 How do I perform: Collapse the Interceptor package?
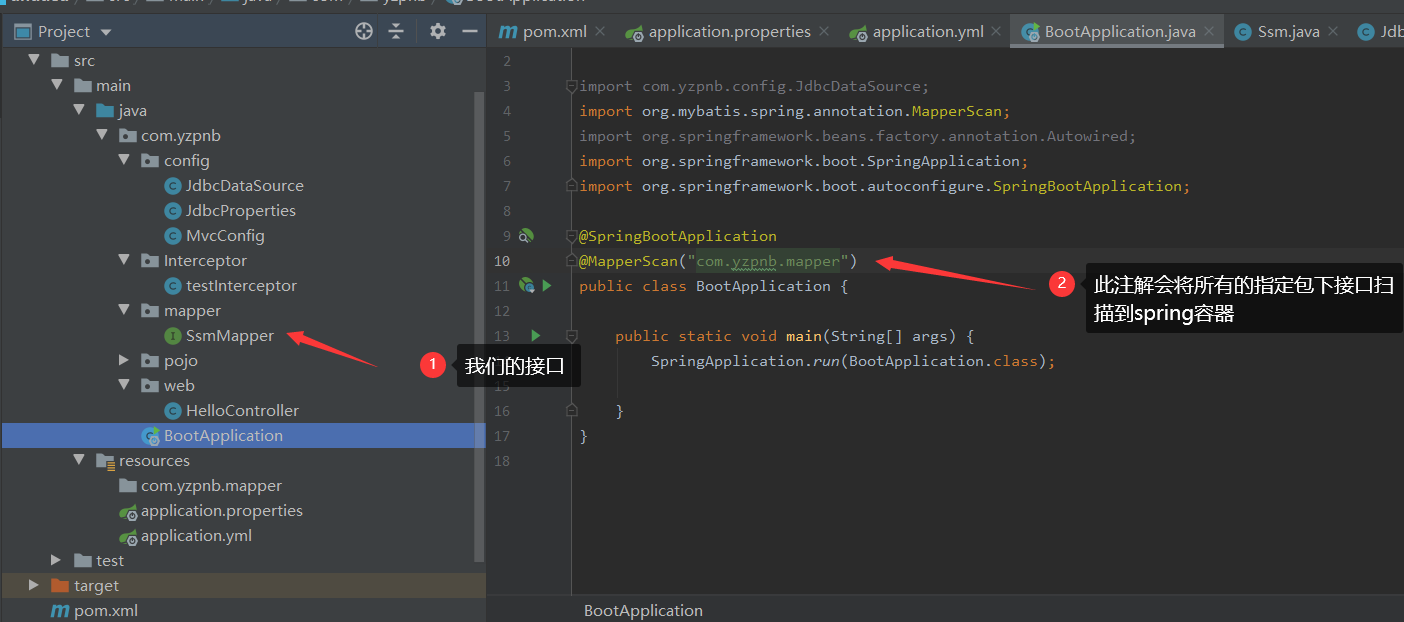(x=124, y=260)
